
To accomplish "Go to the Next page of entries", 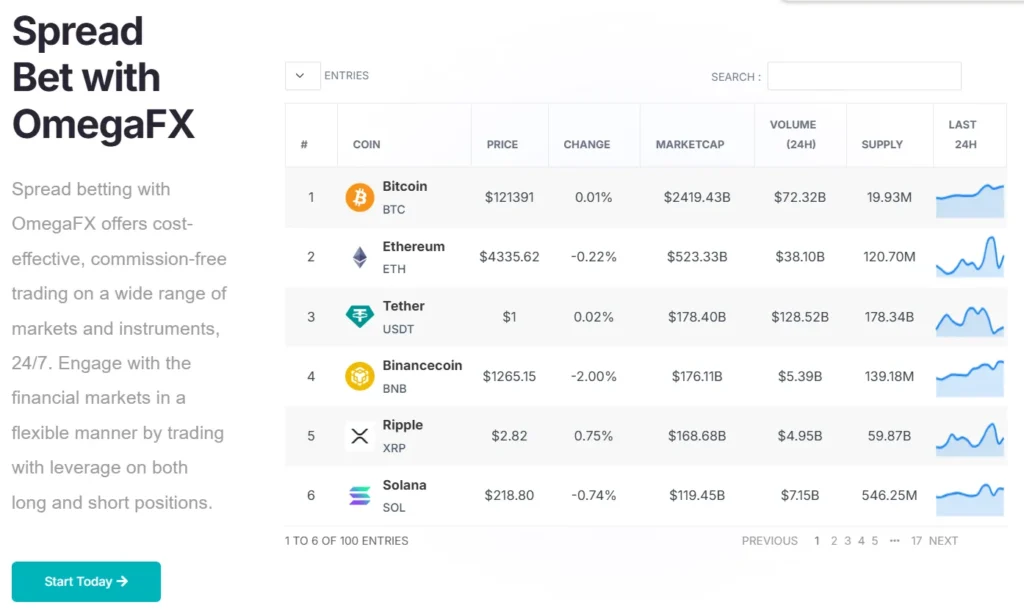I will point(943,541).
